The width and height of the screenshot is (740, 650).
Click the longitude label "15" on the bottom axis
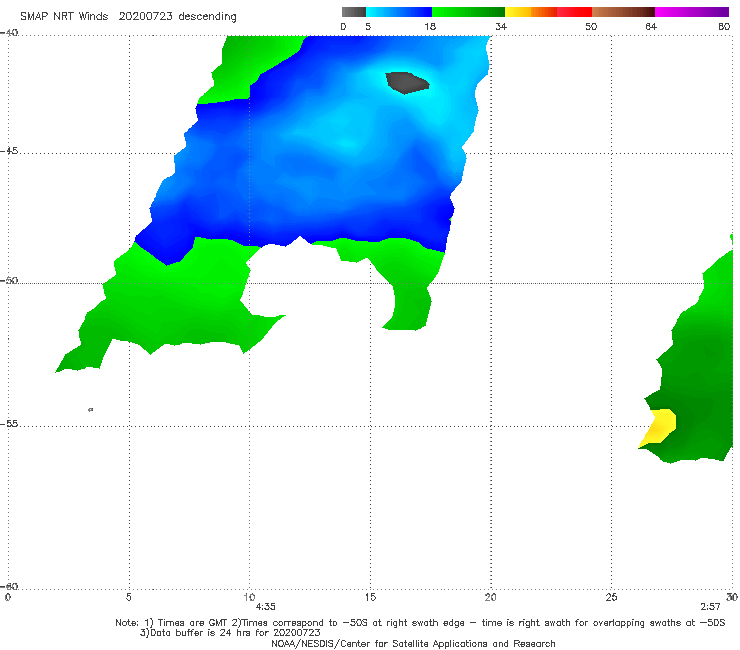point(370,597)
